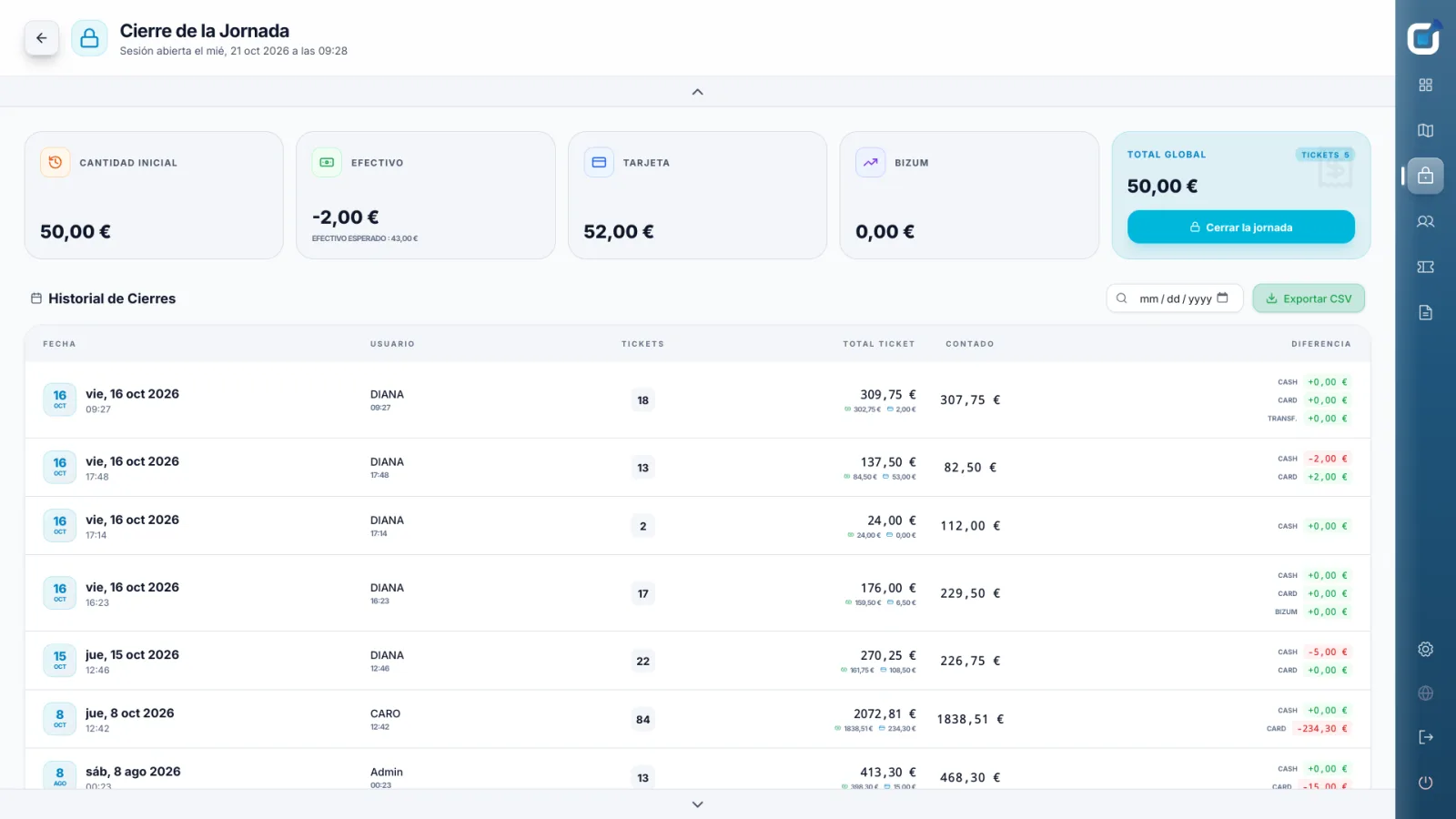
Task: Select the lock (cierre) sidebar icon
Action: [1425, 176]
